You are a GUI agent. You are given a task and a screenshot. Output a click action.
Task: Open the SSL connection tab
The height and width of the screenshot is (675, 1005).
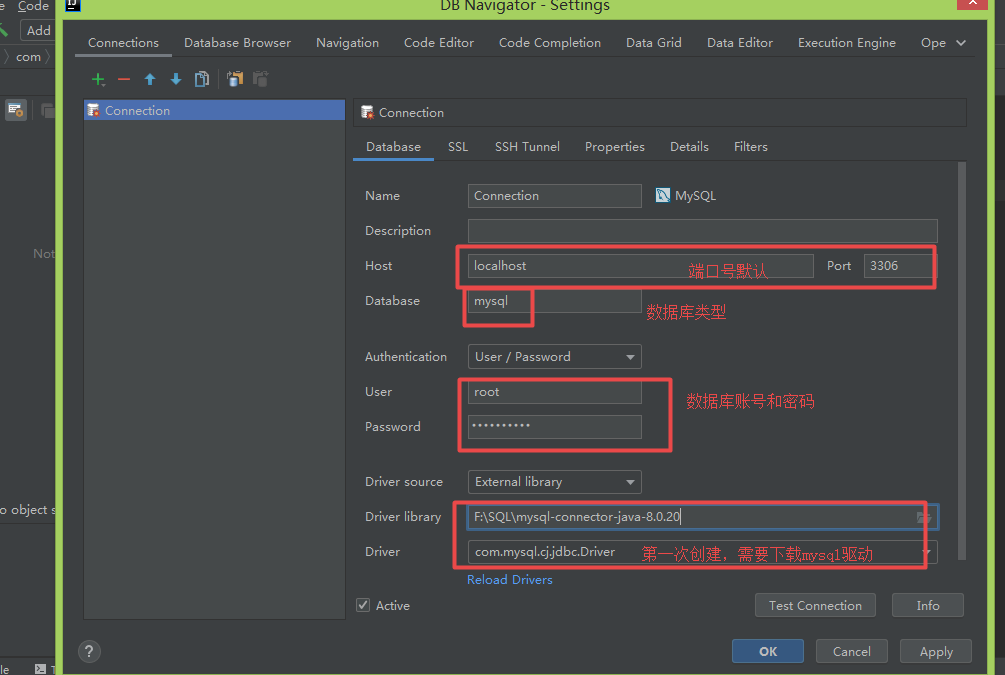click(458, 147)
